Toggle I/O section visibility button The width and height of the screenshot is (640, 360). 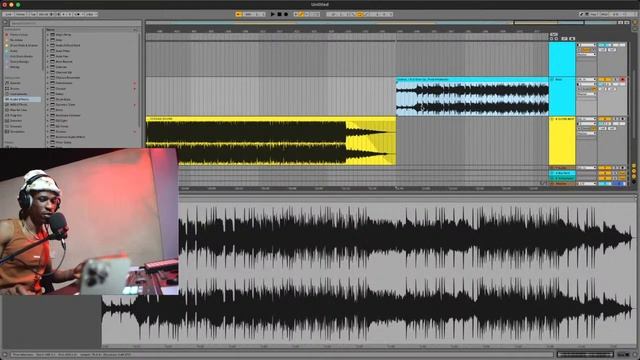pyautogui.click(x=634, y=166)
